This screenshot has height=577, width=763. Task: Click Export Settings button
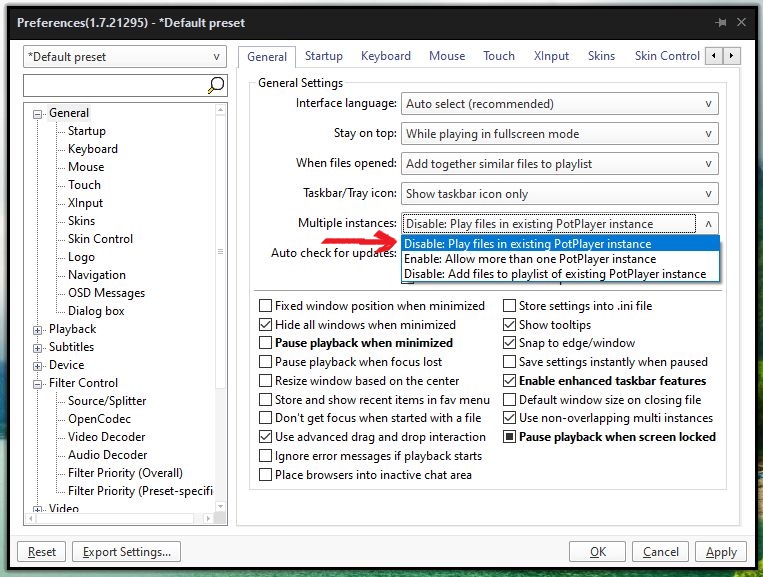pos(127,552)
